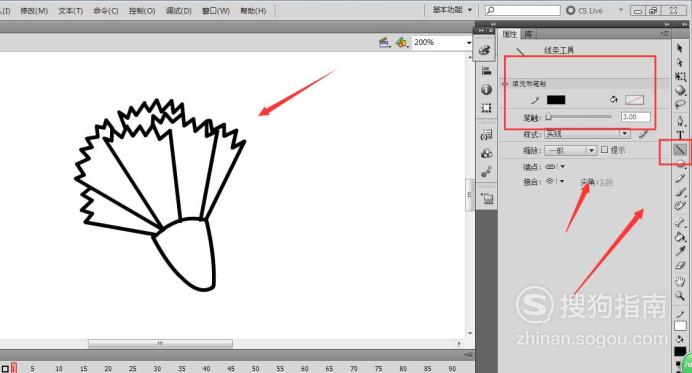
Task: Open the Code Snippets panel icon
Action: [x=486, y=135]
